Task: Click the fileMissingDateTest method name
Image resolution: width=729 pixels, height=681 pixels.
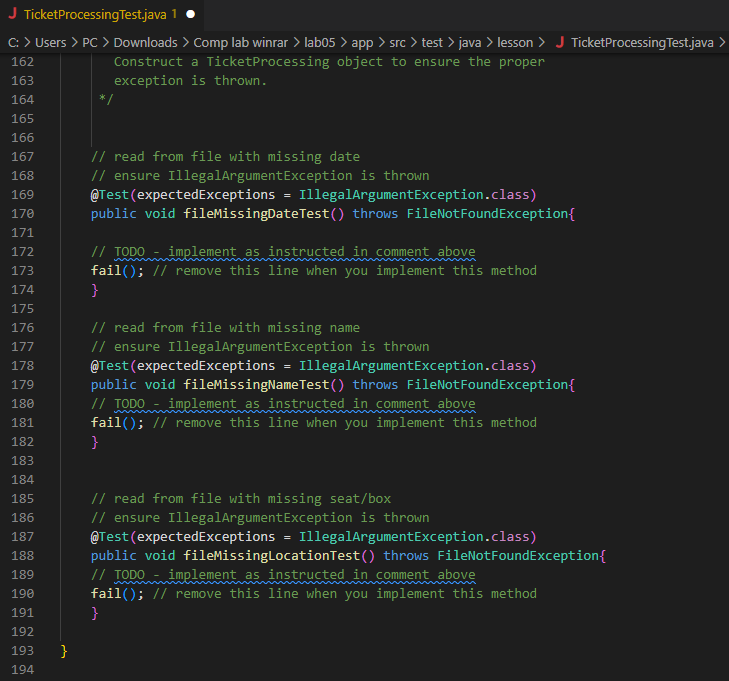Action: coord(257,214)
